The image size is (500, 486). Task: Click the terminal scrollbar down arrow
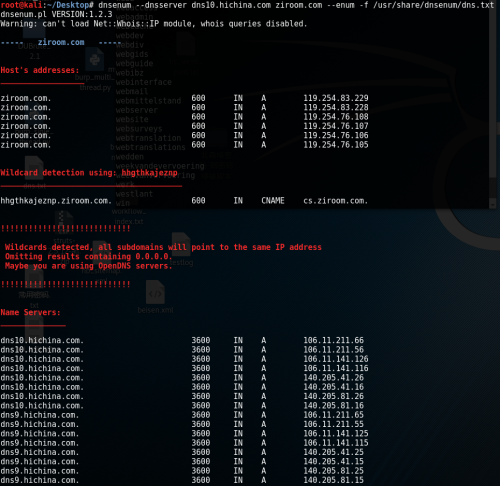click(x=493, y=205)
